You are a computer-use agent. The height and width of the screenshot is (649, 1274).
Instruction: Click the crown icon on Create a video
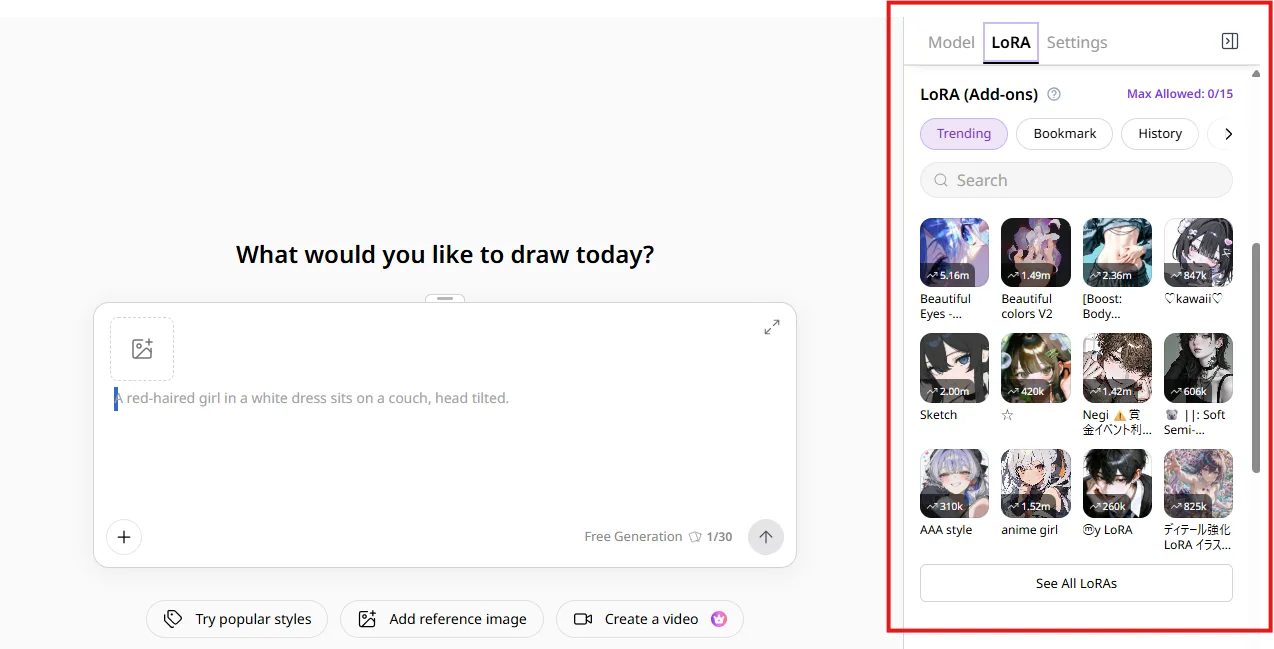pos(718,619)
